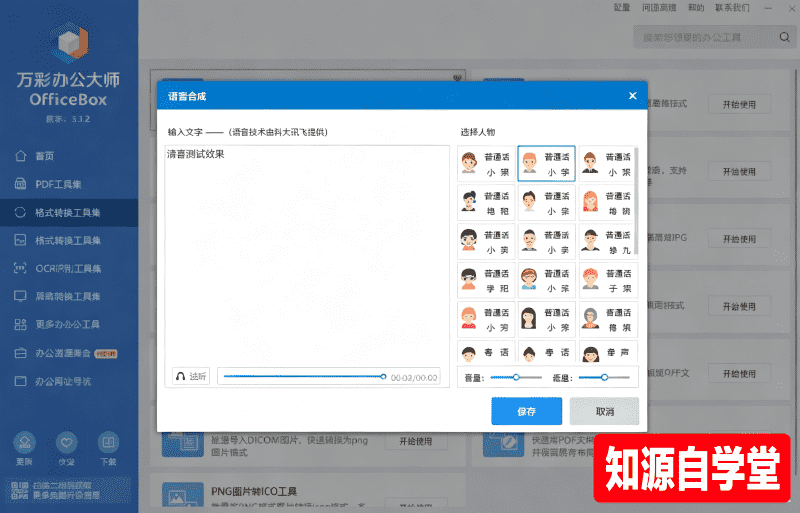800x513 pixels.
Task: Open 我的 in main window top bar
Action: [696, 8]
